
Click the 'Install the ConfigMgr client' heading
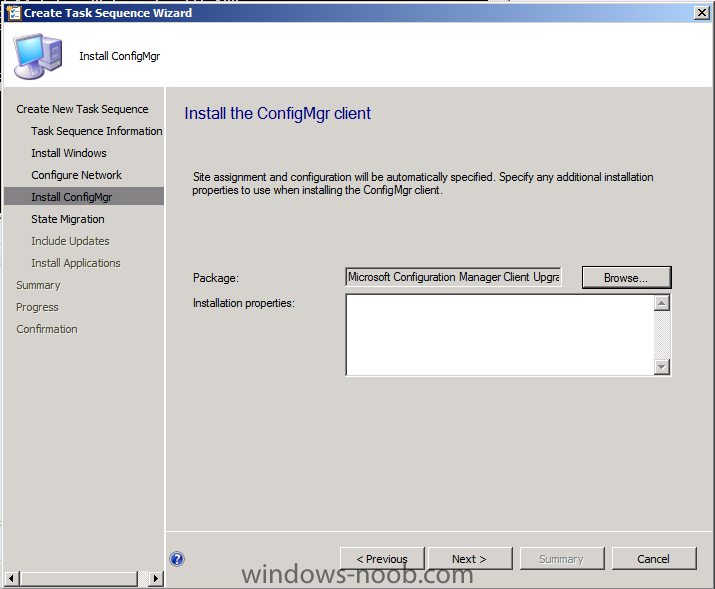tap(278, 114)
